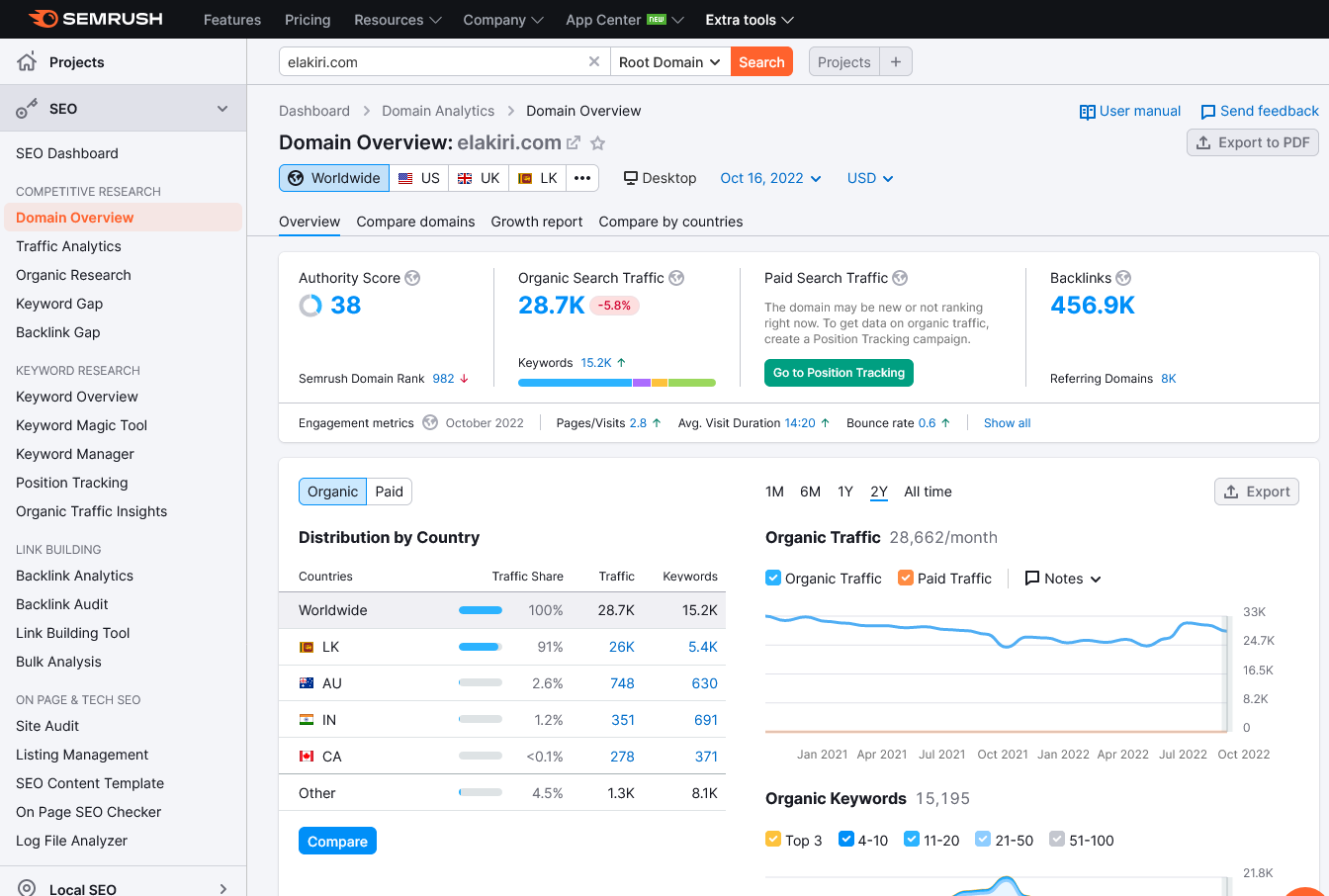Click the Backlinks globe info icon
This screenshot has width=1329, height=896.
click(x=1123, y=278)
